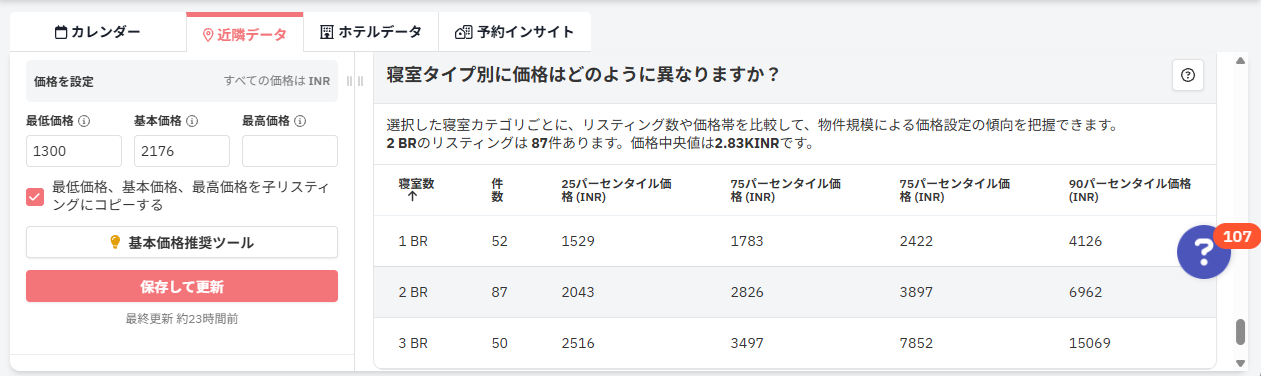The width and height of the screenshot is (1261, 376).
Task: Click the info icon next to 最高価格
Action: pyautogui.click(x=300, y=121)
